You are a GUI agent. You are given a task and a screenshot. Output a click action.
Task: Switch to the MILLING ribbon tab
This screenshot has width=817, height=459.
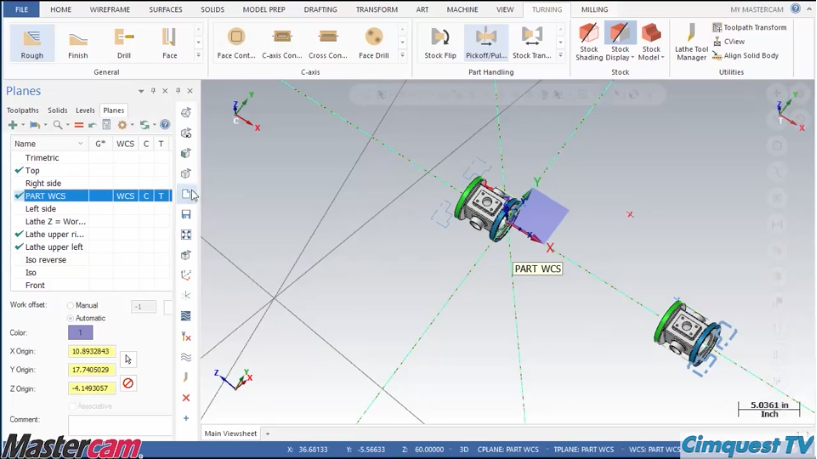coord(595,9)
